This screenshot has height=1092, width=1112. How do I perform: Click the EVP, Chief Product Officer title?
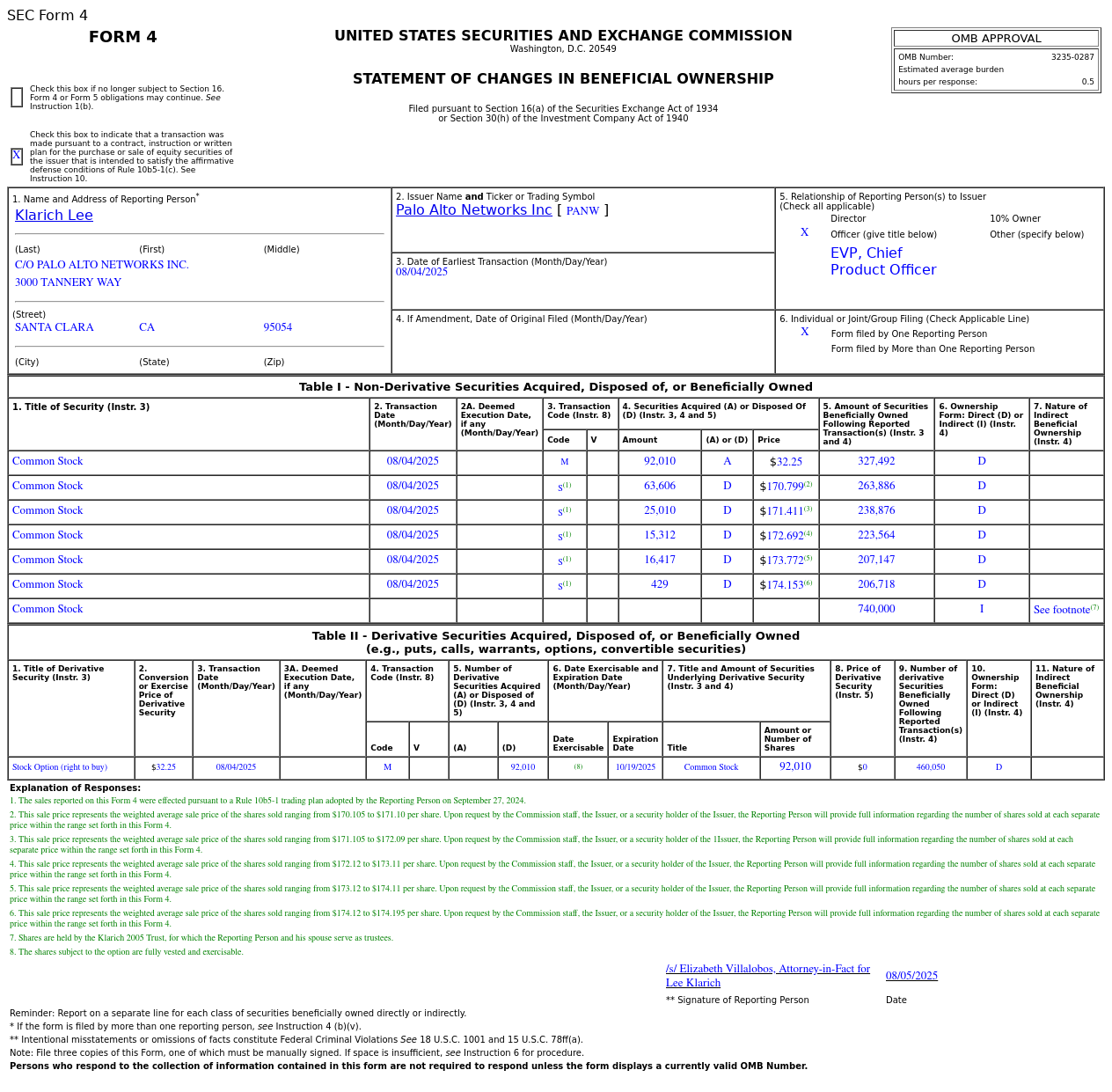coord(883,261)
